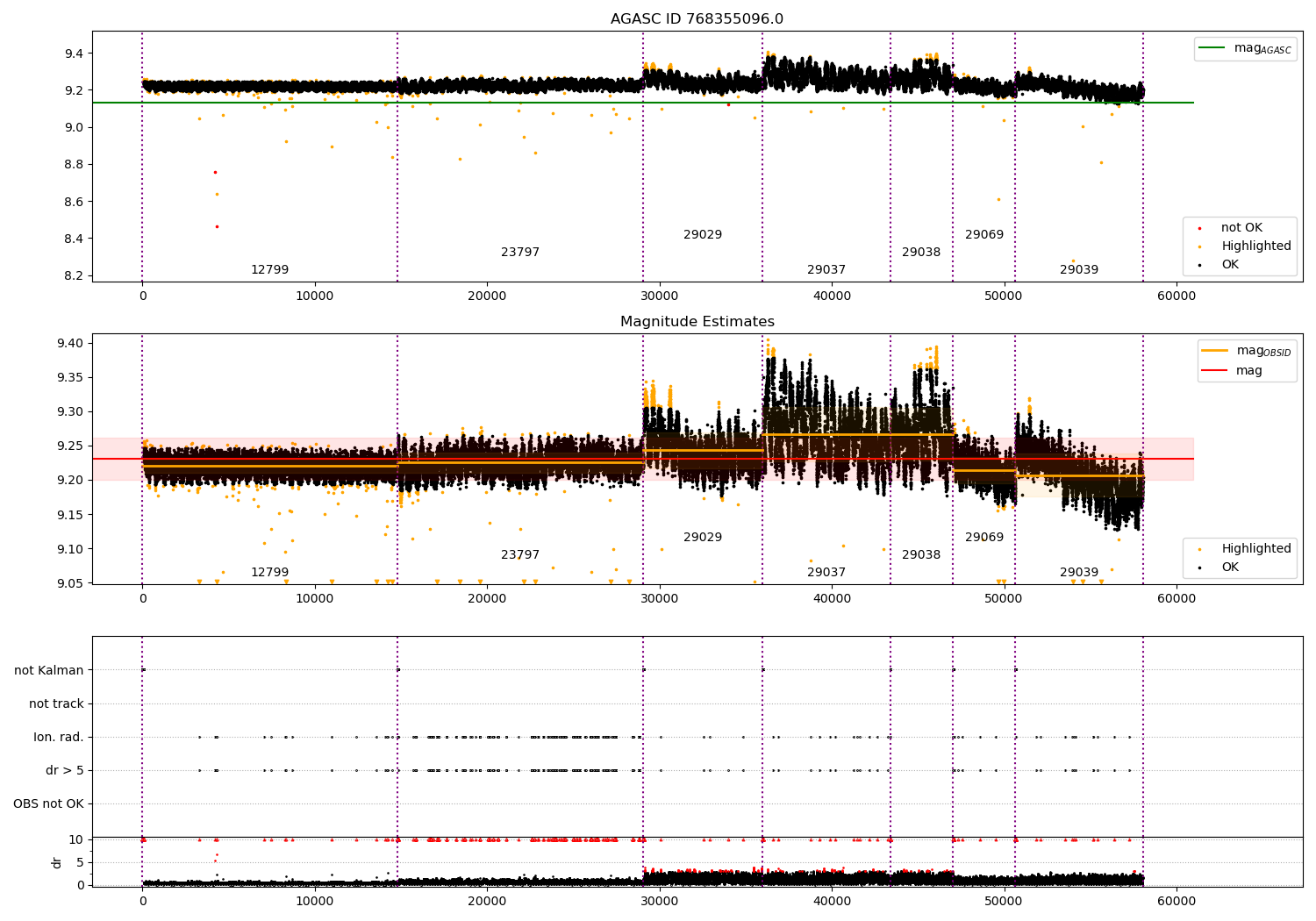Click x tick 30000 in top panel
This screenshot has width=1316, height=921.
[659, 296]
